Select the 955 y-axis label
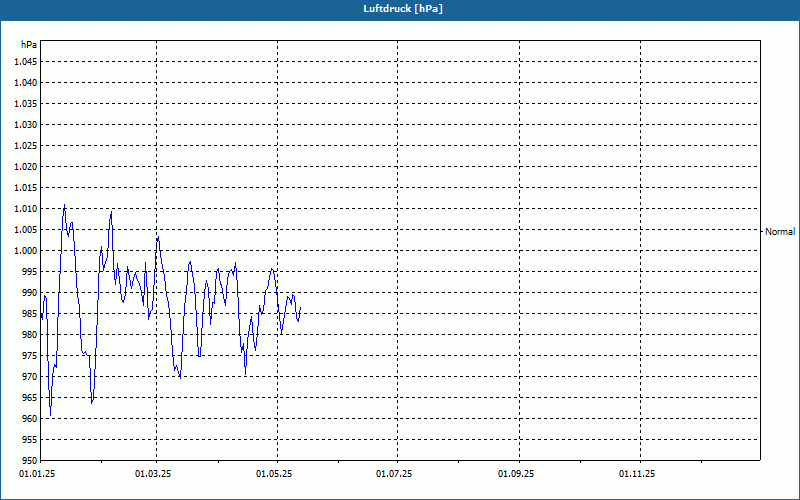The image size is (800, 500). coord(30,439)
